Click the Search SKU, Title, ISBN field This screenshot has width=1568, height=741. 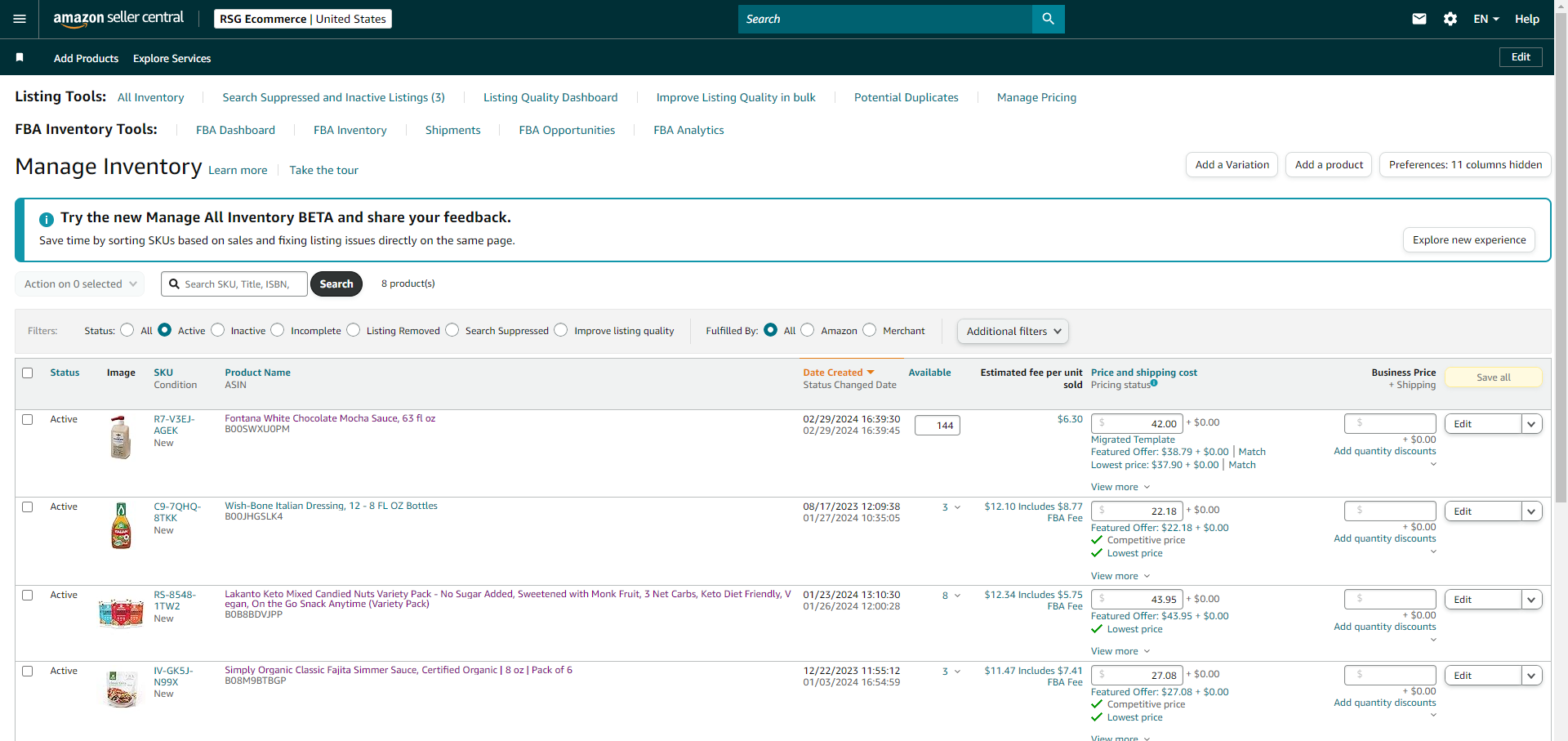234,284
